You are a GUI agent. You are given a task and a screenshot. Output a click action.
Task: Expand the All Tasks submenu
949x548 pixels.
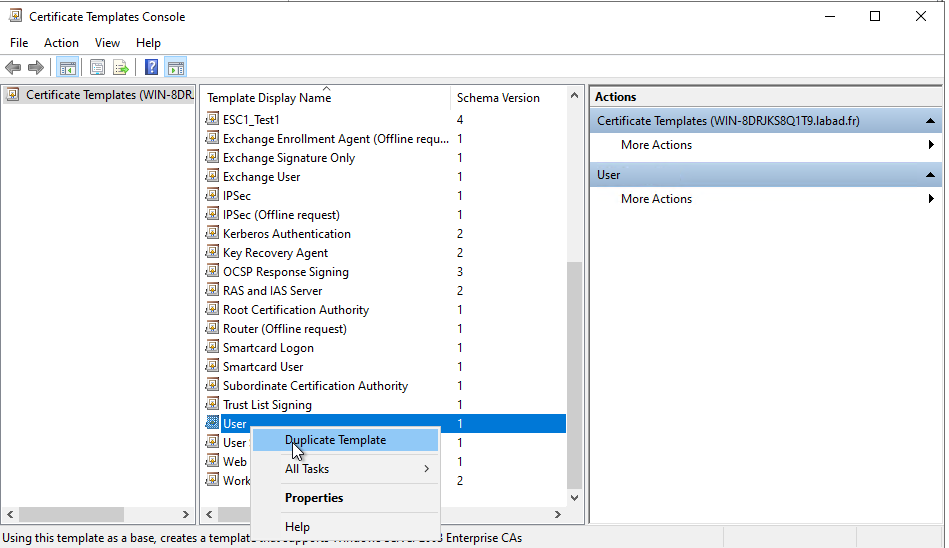tap(343, 469)
